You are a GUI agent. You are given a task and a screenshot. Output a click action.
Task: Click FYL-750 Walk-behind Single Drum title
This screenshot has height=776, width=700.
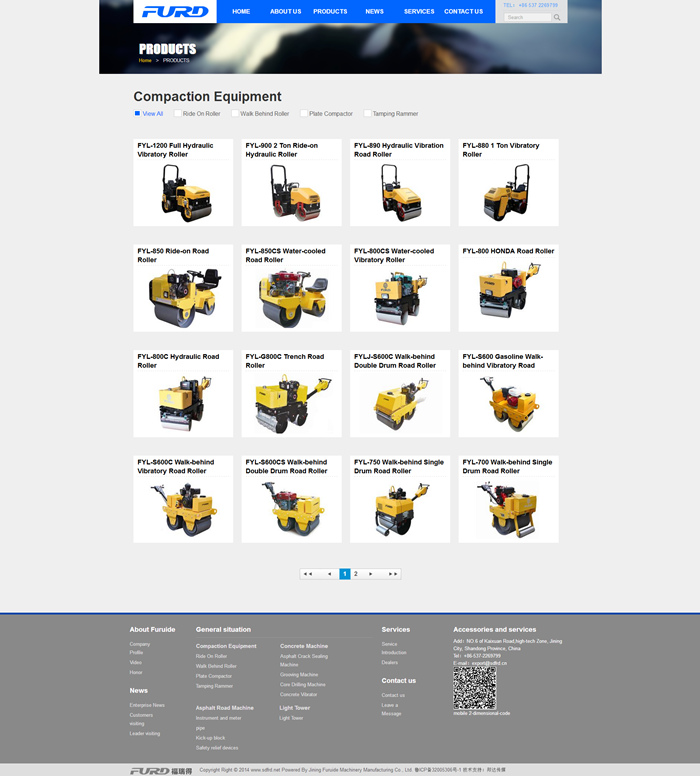399,466
